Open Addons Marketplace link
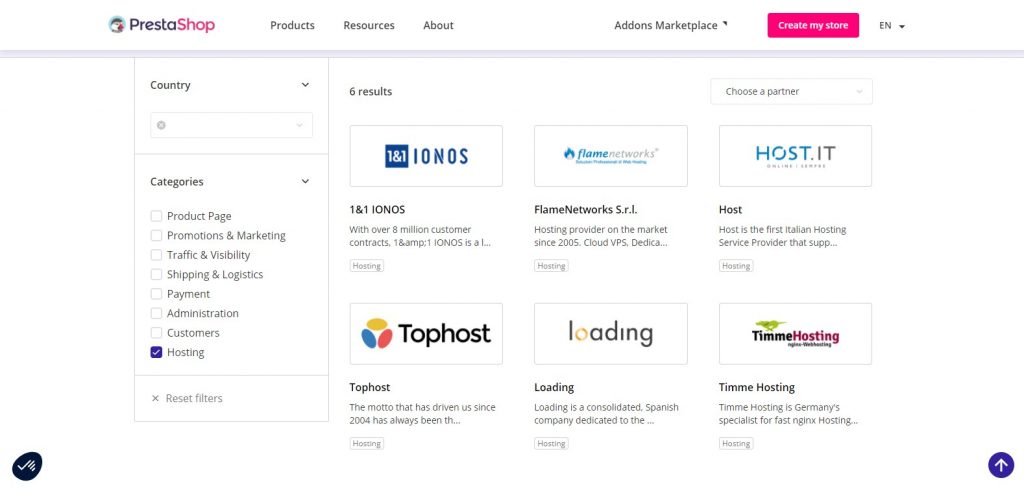 pos(671,25)
